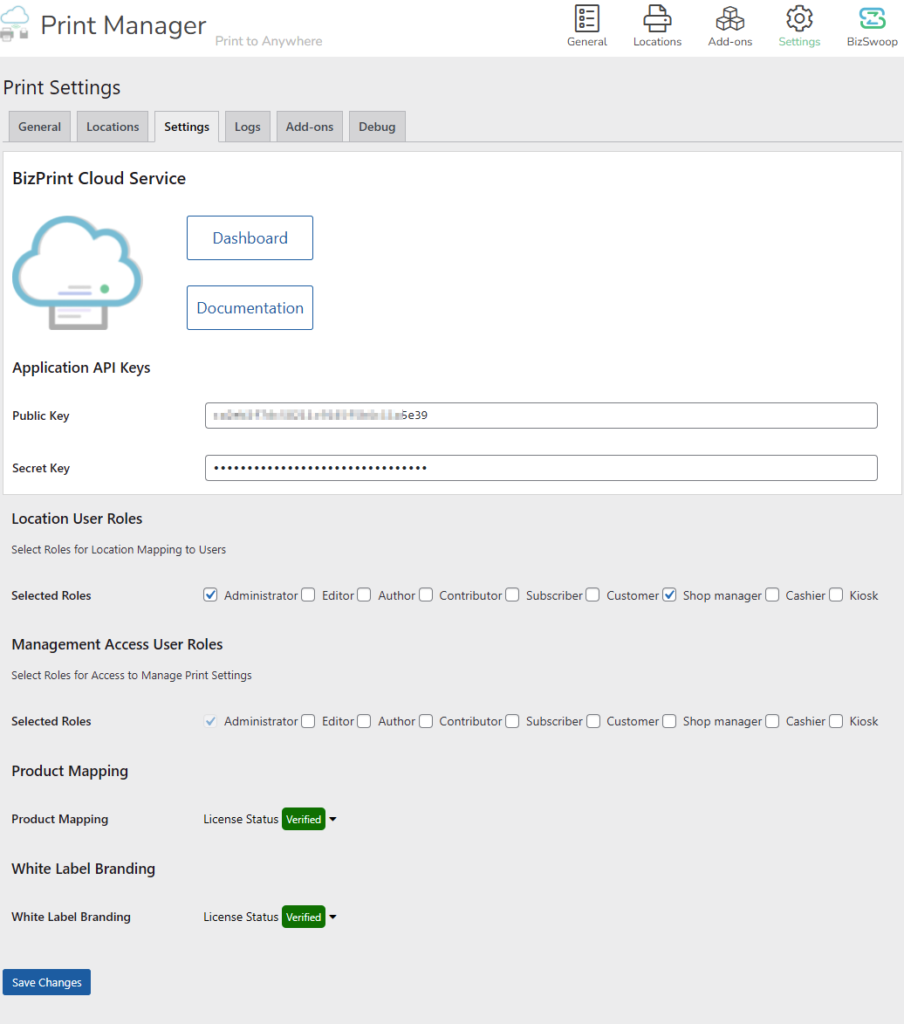Click Verified badge for Product Mapping
Screen dimensions: 904x1024
pyautogui.click(x=304, y=819)
